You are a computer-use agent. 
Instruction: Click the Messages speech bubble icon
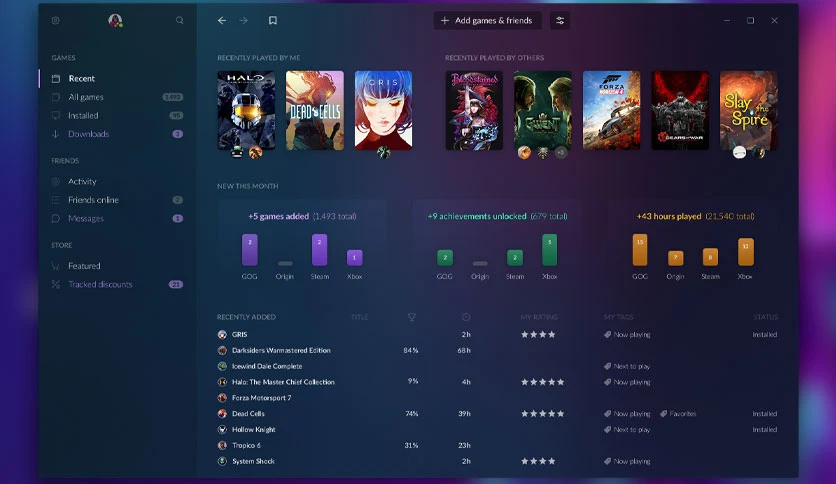(x=55, y=219)
